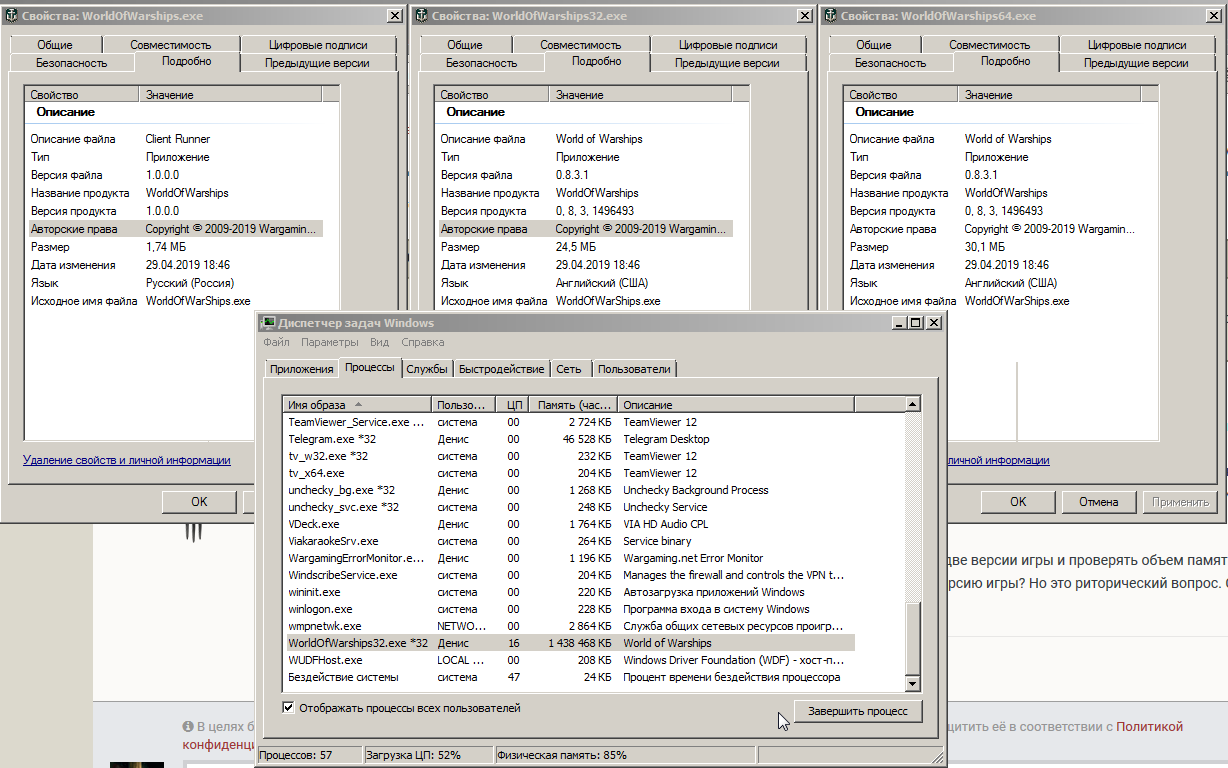Click the Завершить процесс button
This screenshot has width=1228, height=768.
pos(858,711)
